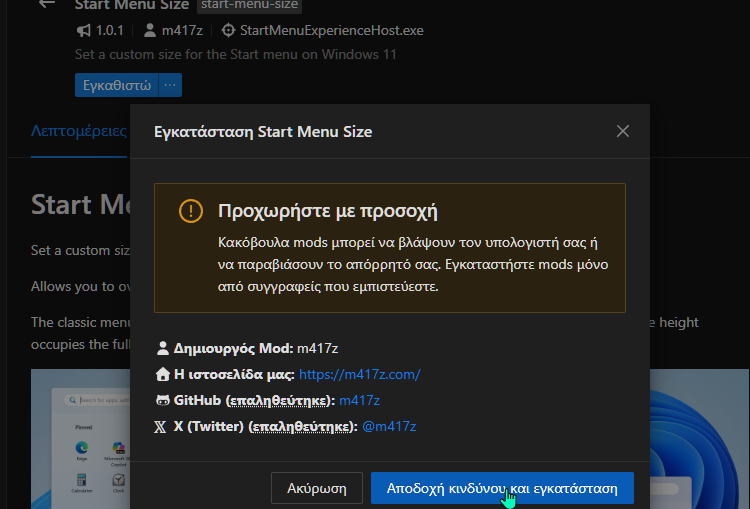This screenshot has height=509, width=750.
Task: Click the person icon next to Δημιουργός Mod
Action: (x=163, y=348)
